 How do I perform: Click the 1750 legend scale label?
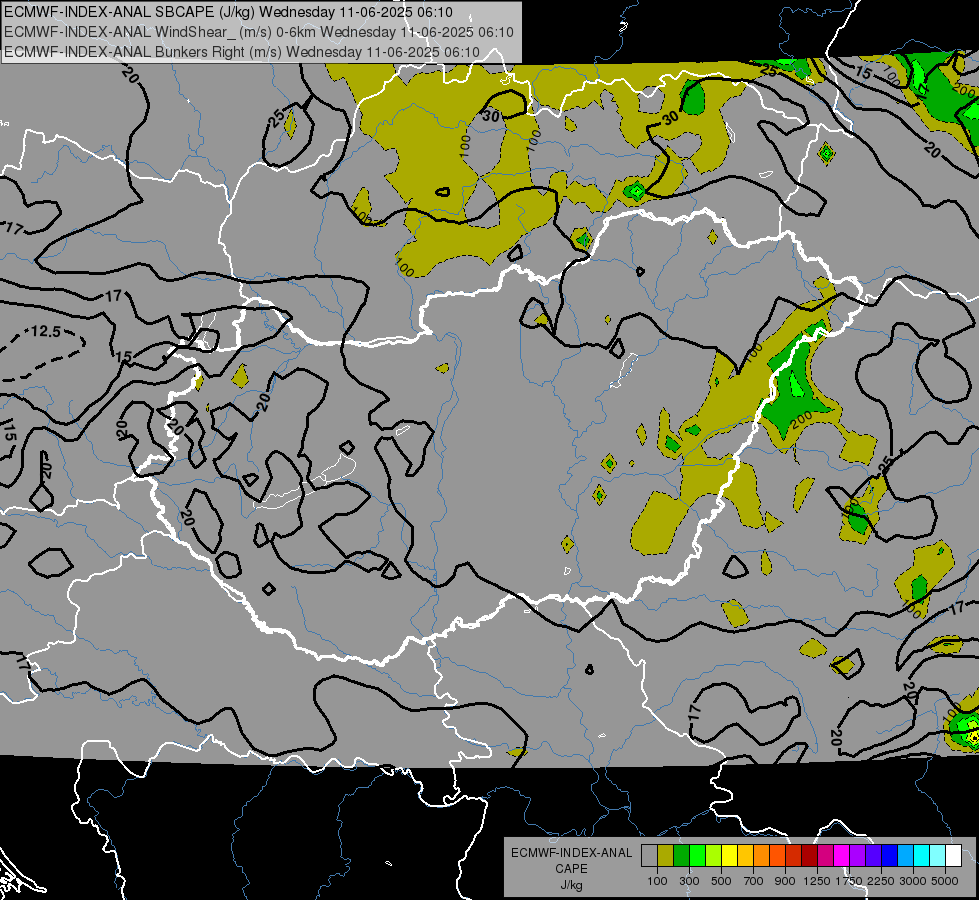click(849, 881)
